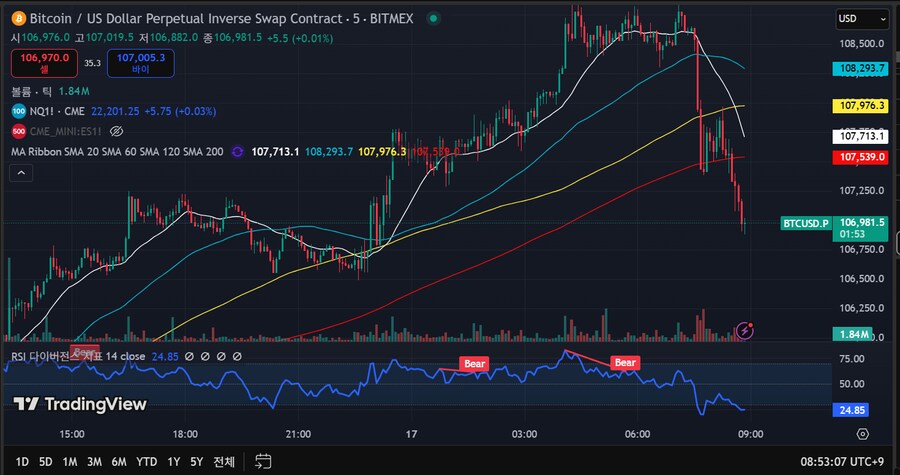This screenshot has height=475, width=900.
Task: Click the 09:00 time axis label
Action: [750, 434]
